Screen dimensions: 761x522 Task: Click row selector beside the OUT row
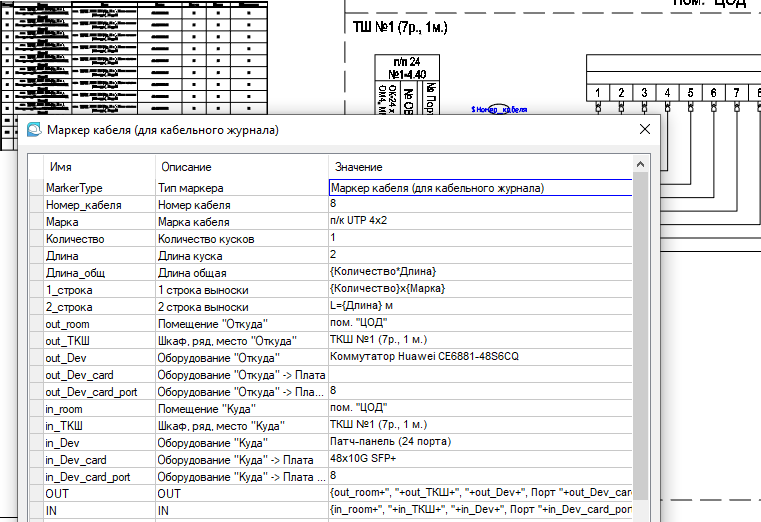(36, 493)
